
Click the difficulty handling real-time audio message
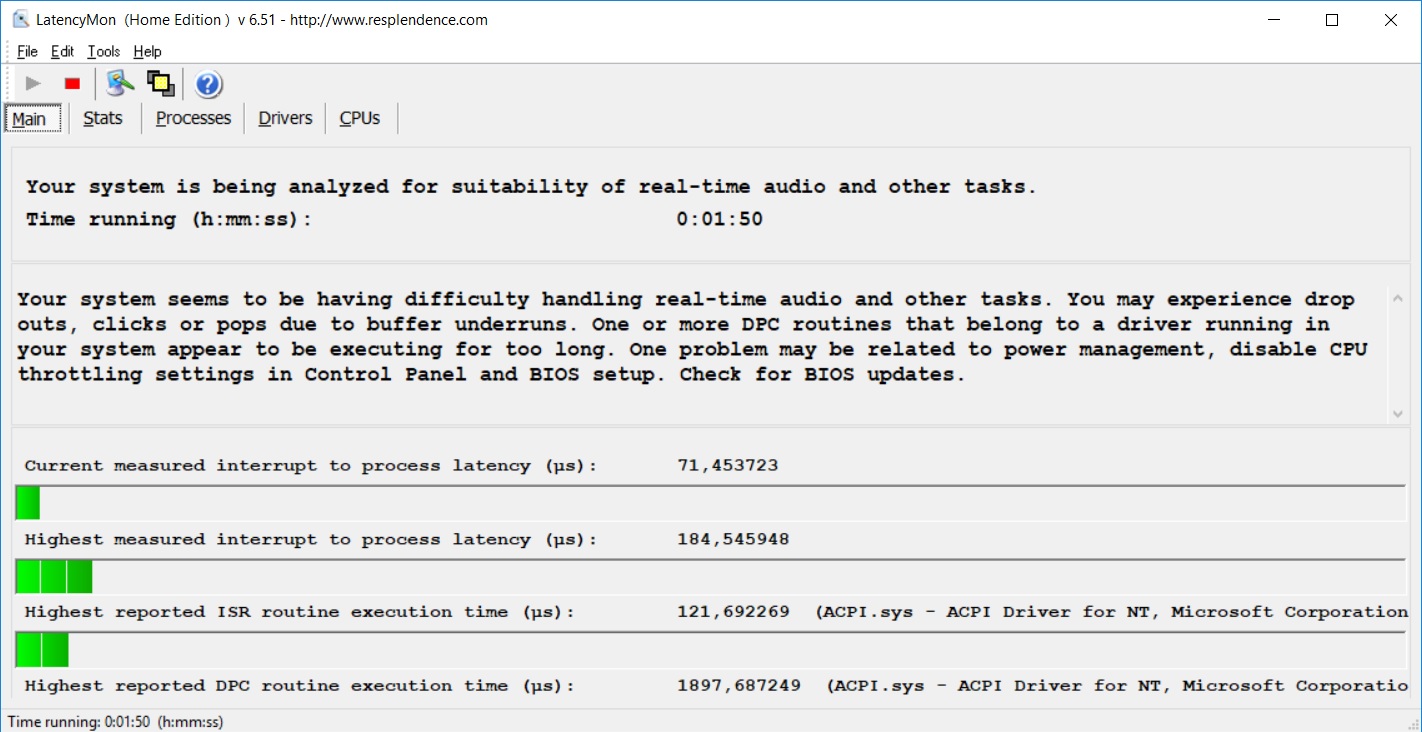(x=692, y=337)
